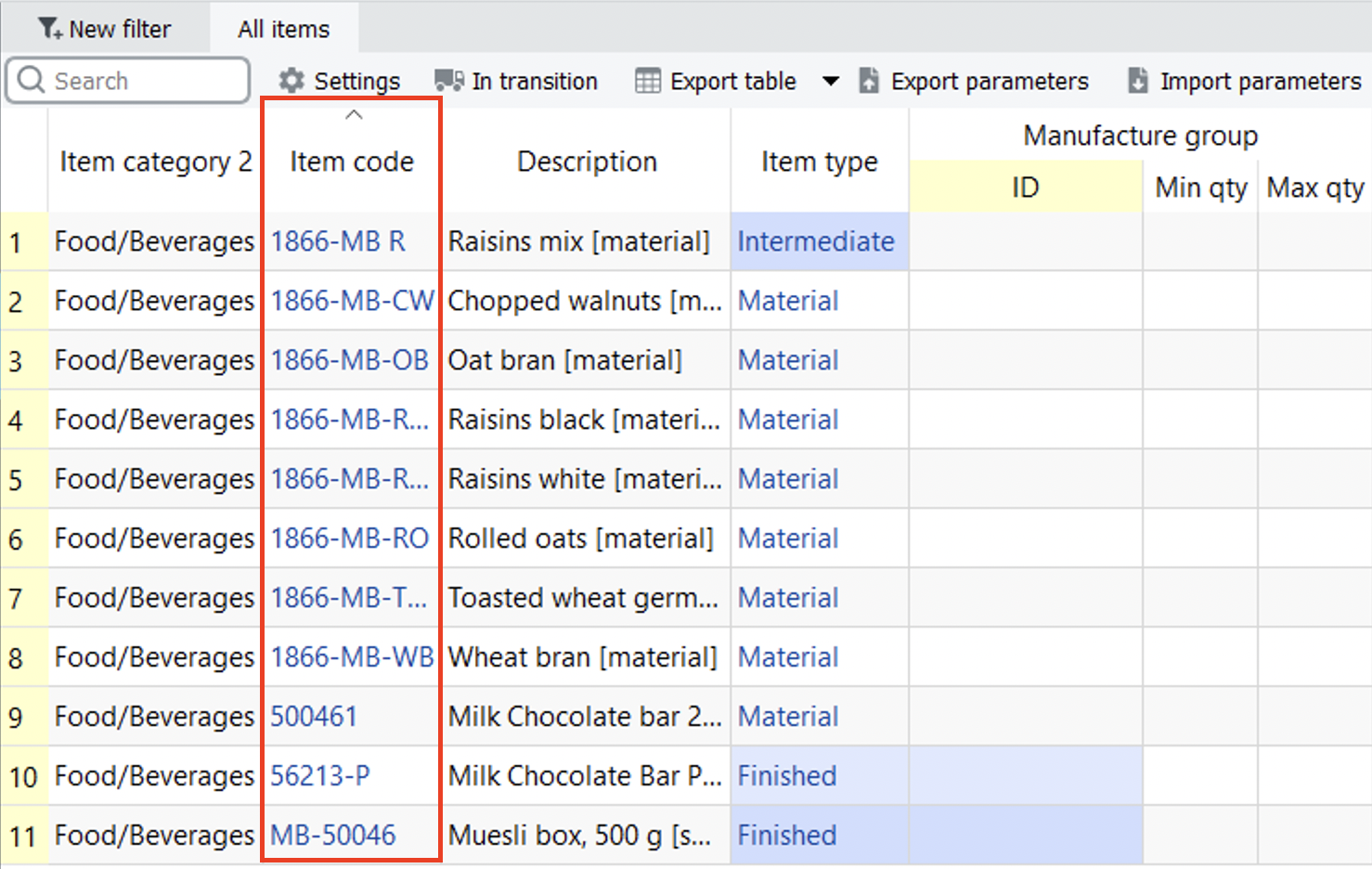Select row number 10 header

(x=23, y=776)
